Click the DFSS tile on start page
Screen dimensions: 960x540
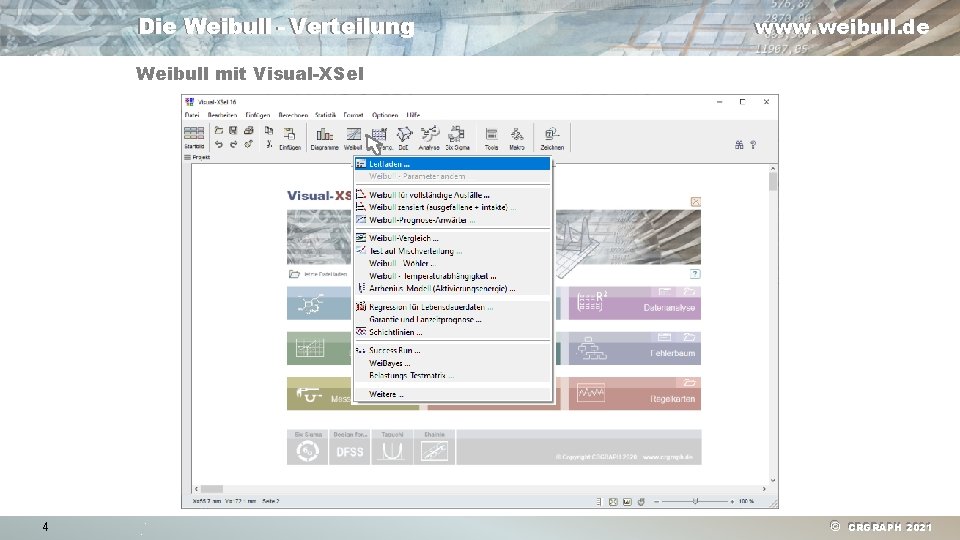coord(350,447)
